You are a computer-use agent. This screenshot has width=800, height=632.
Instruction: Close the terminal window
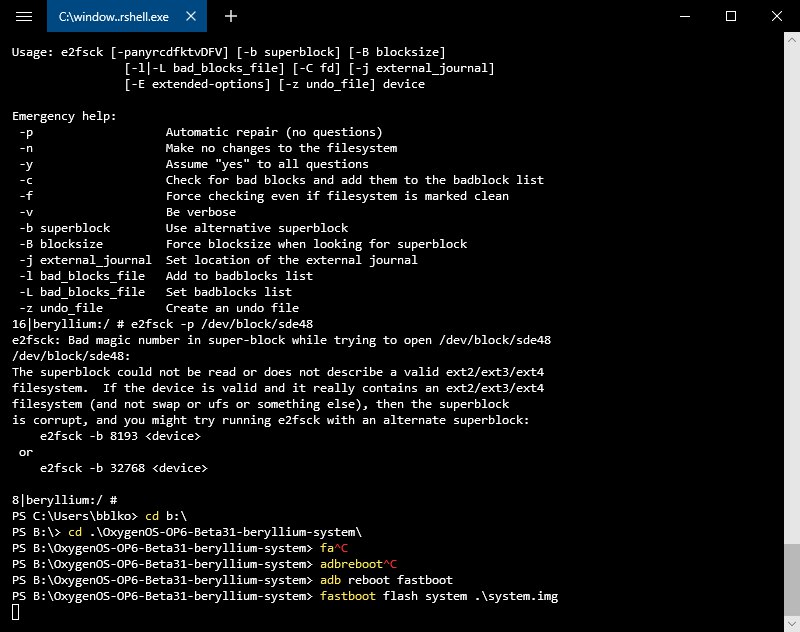tap(777, 16)
